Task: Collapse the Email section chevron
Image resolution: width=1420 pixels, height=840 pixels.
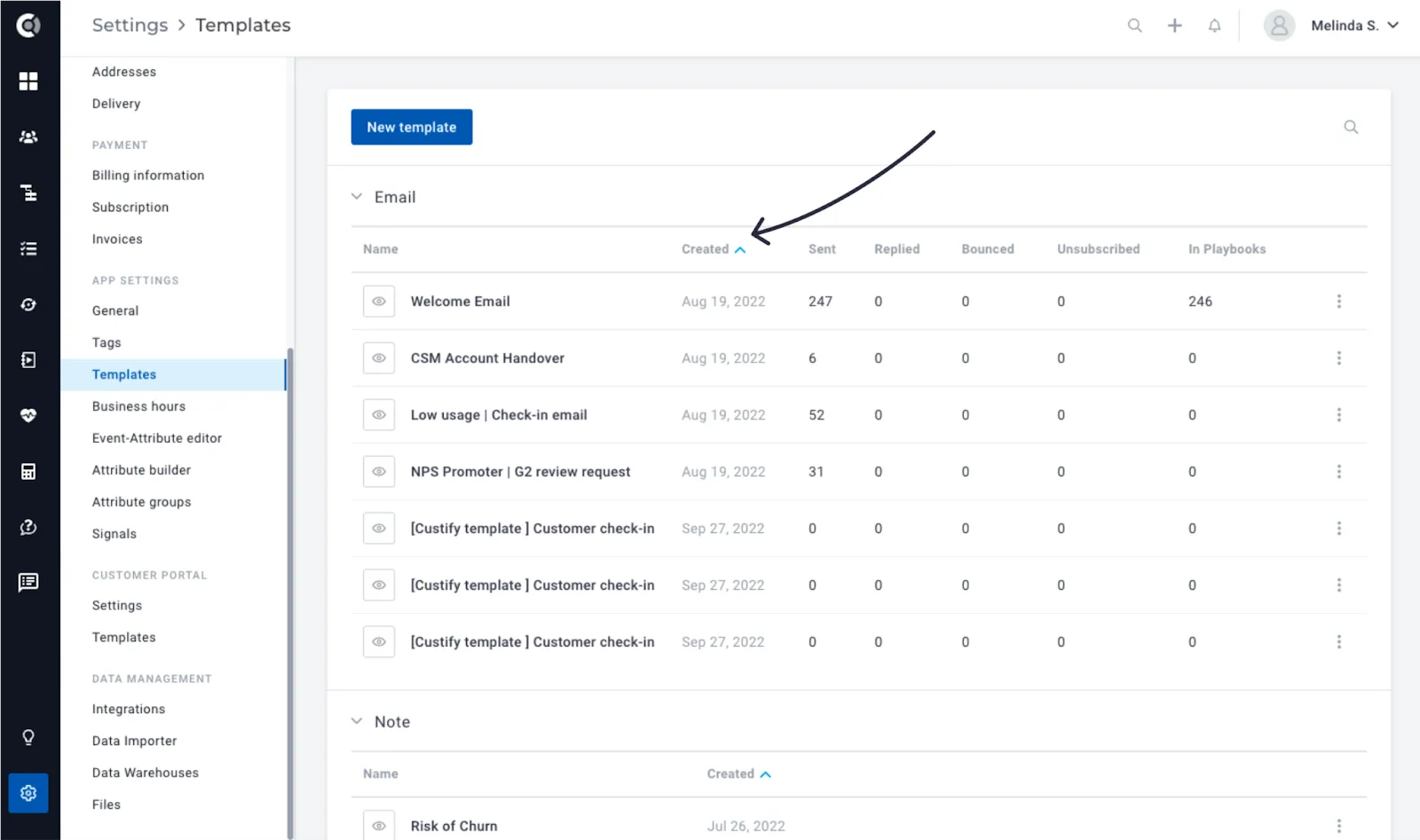Action: (x=357, y=197)
